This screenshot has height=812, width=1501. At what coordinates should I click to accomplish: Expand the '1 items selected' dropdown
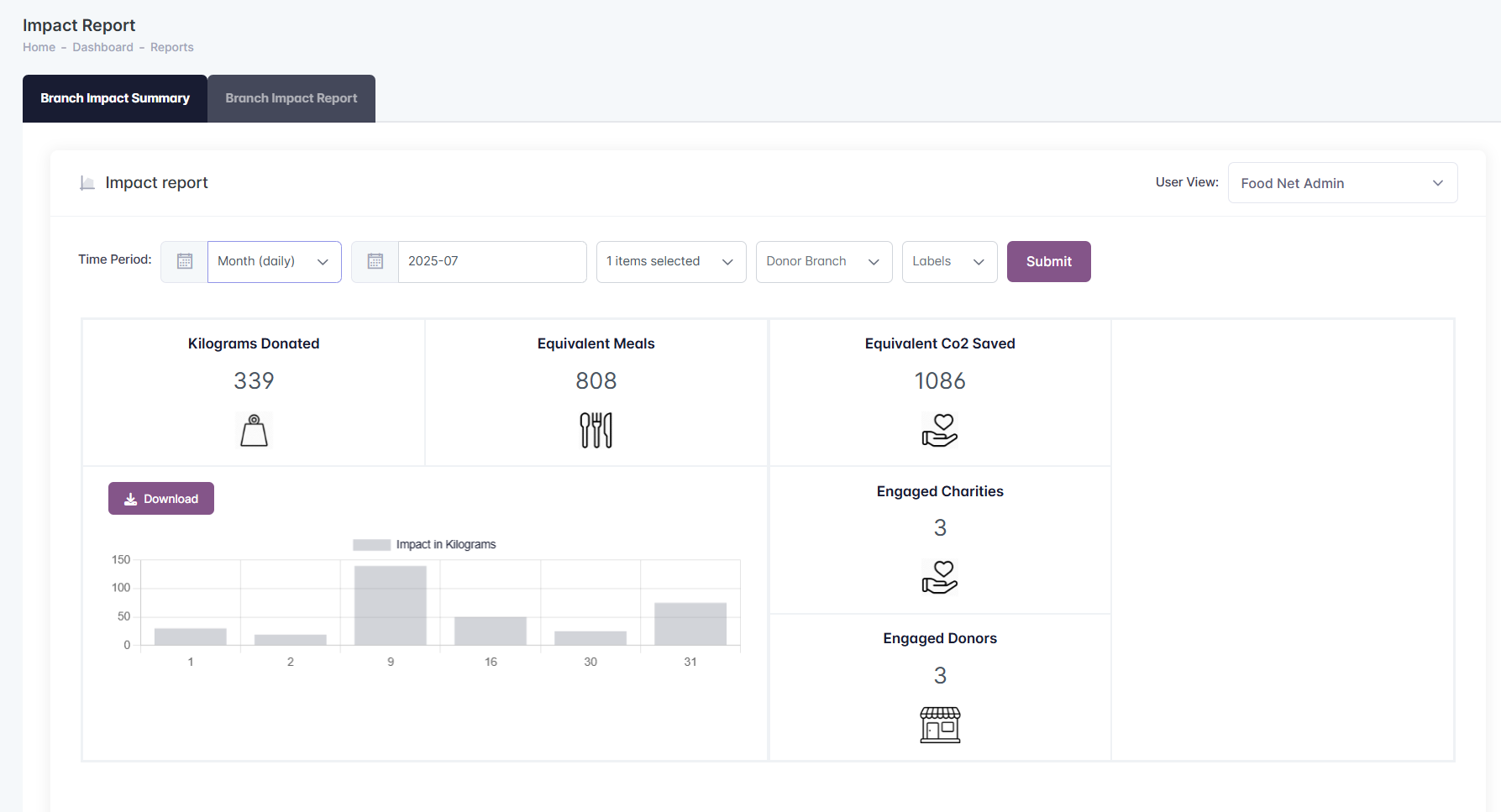tap(670, 262)
